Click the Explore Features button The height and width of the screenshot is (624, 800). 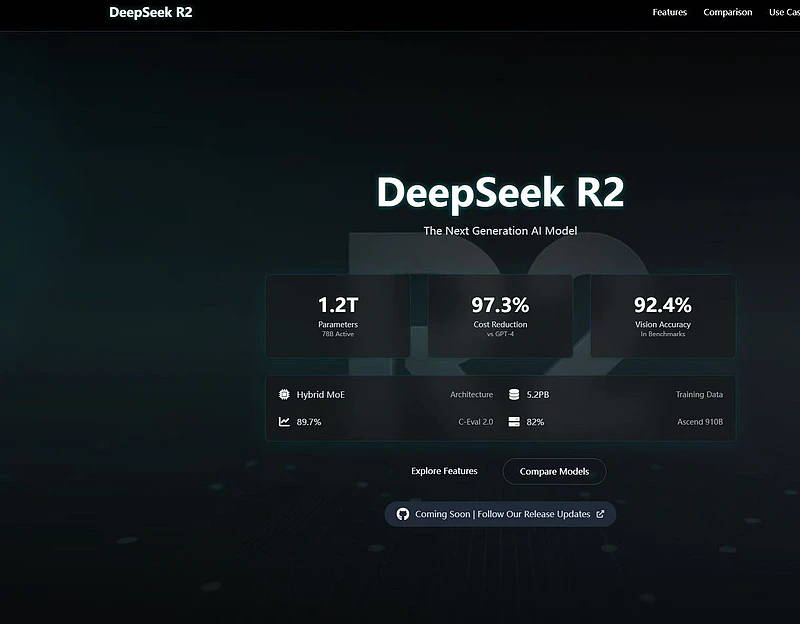point(444,471)
